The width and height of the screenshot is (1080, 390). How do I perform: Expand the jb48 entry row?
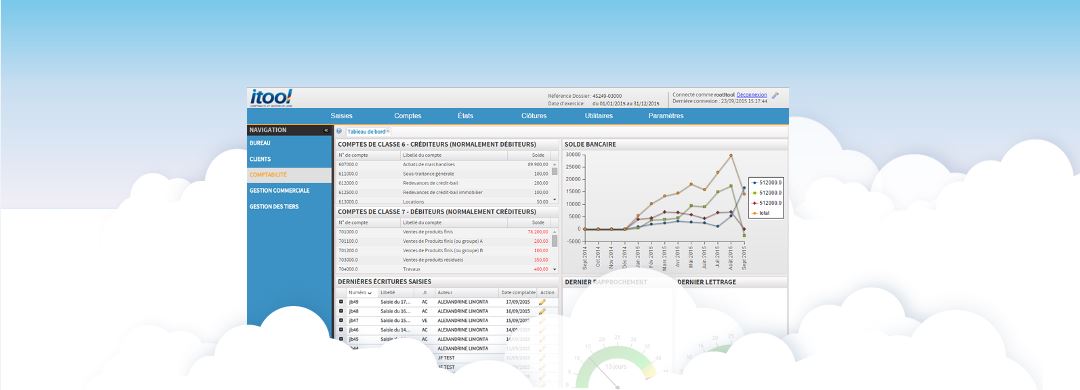coord(341,311)
